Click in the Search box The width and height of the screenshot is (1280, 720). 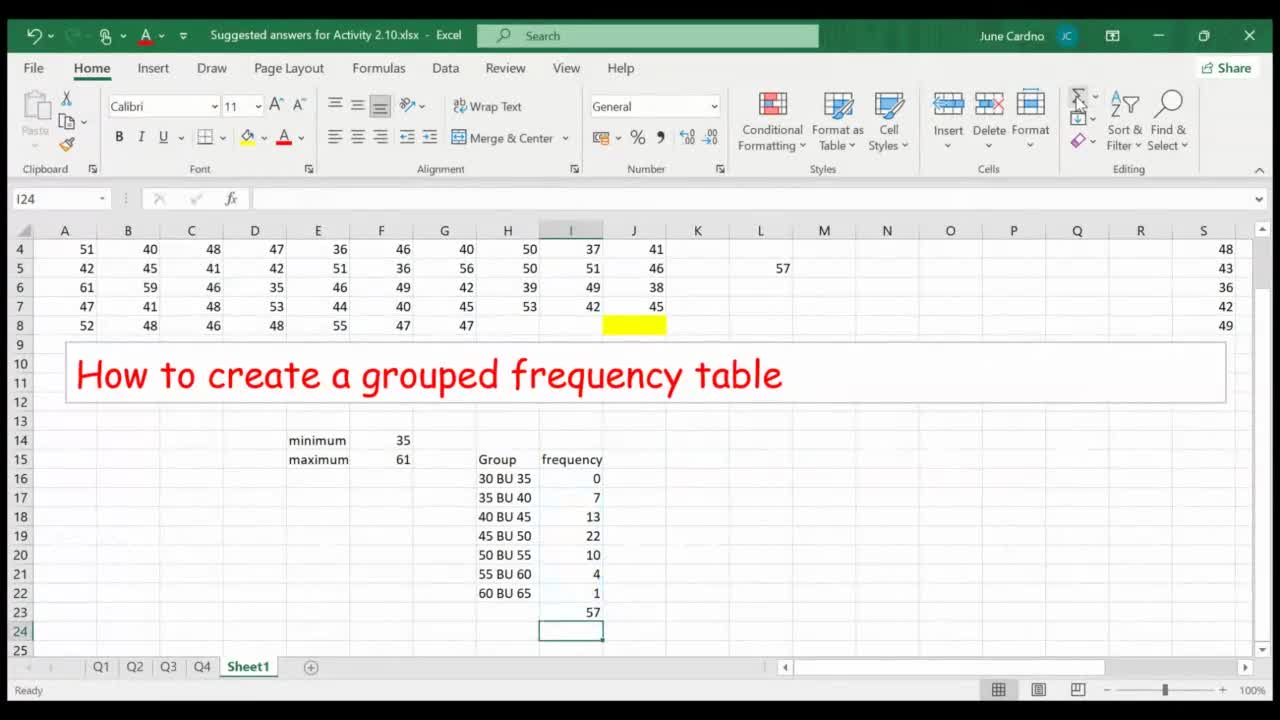(648, 36)
